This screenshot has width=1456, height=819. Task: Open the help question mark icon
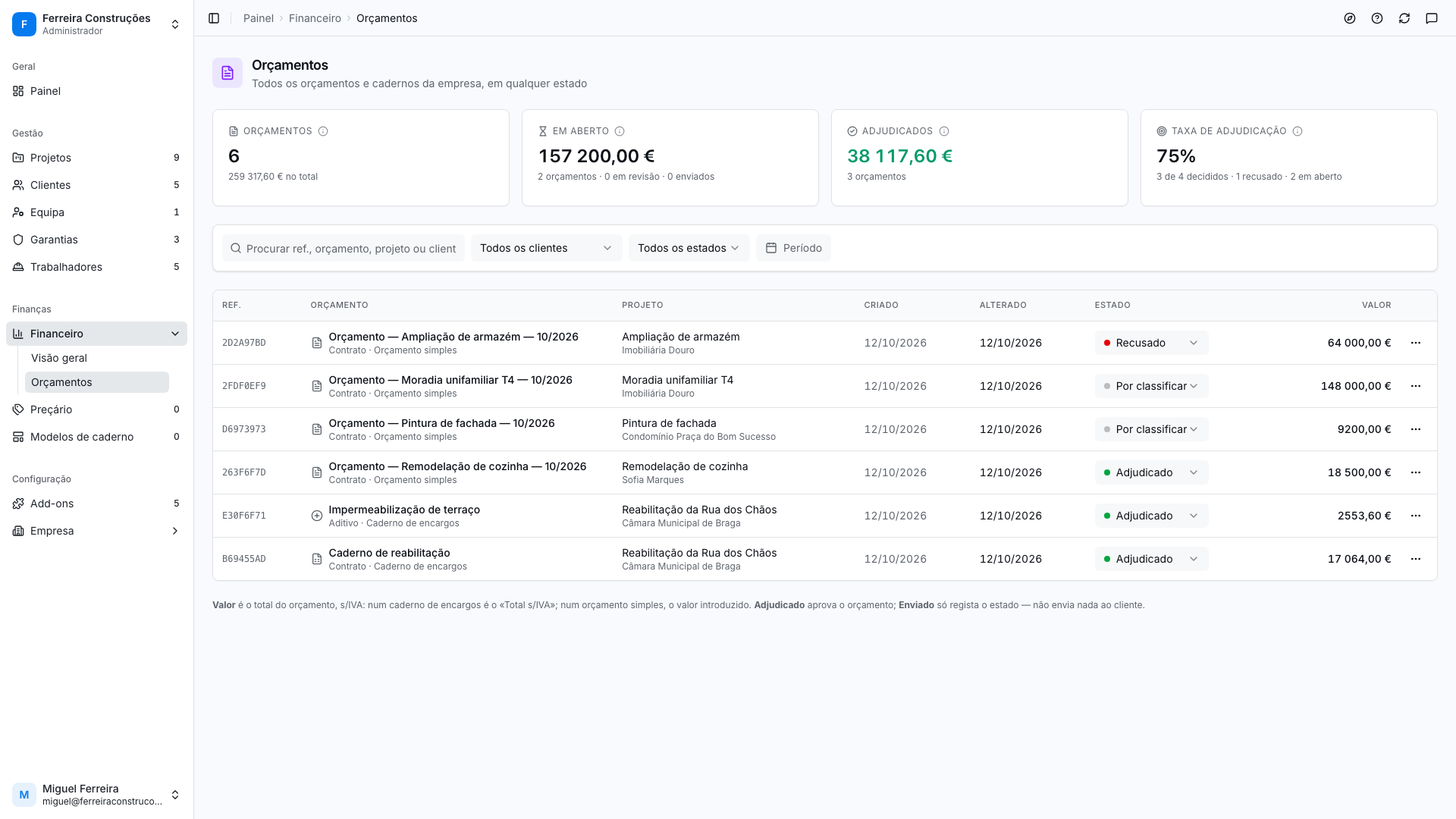tap(1377, 18)
